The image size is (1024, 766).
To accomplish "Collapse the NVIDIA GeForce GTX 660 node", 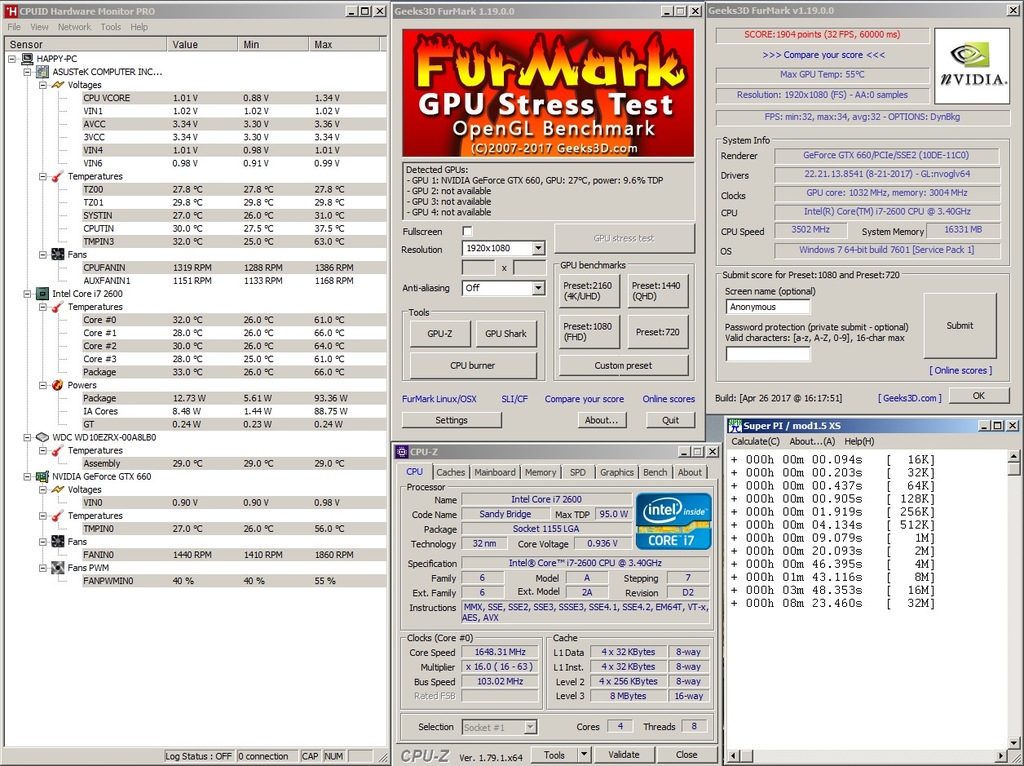I will click(x=27, y=477).
